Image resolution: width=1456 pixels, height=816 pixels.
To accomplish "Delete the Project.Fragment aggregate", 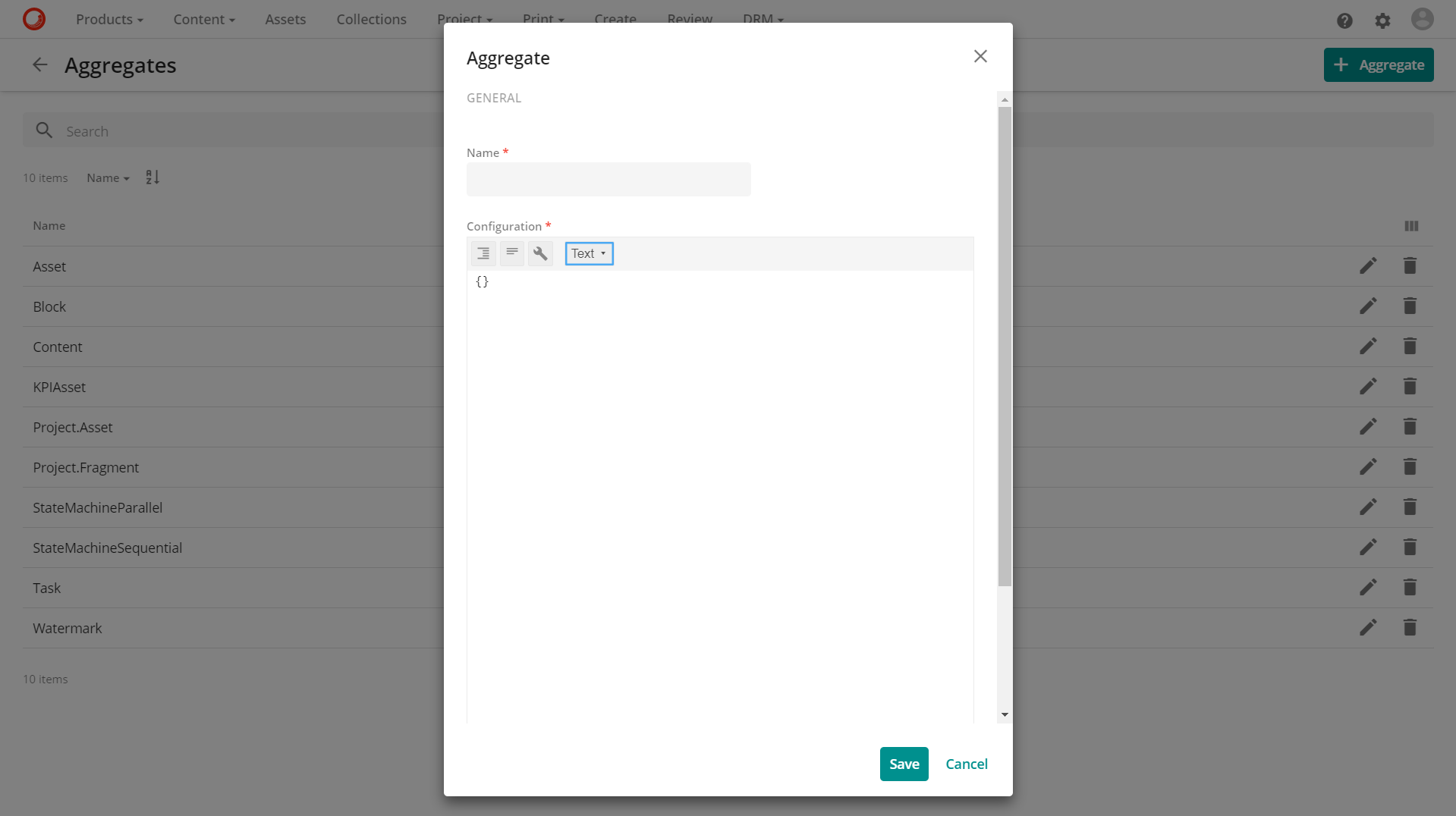I will (1410, 467).
